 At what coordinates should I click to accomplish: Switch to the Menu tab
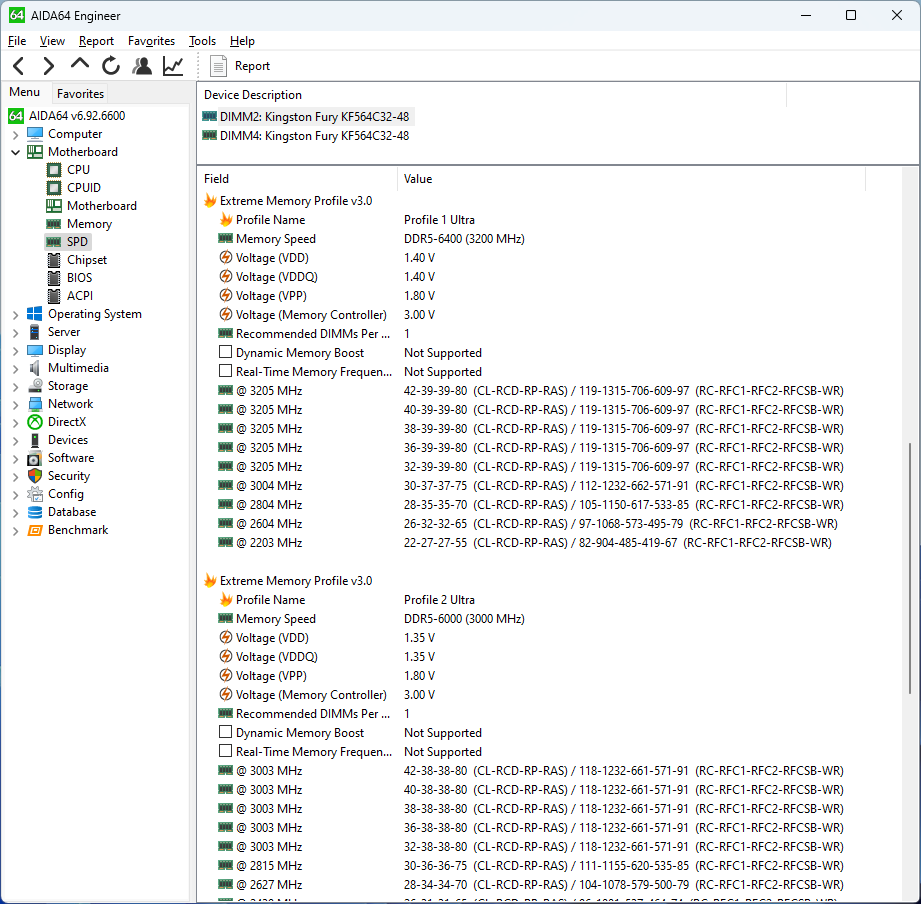(x=24, y=92)
